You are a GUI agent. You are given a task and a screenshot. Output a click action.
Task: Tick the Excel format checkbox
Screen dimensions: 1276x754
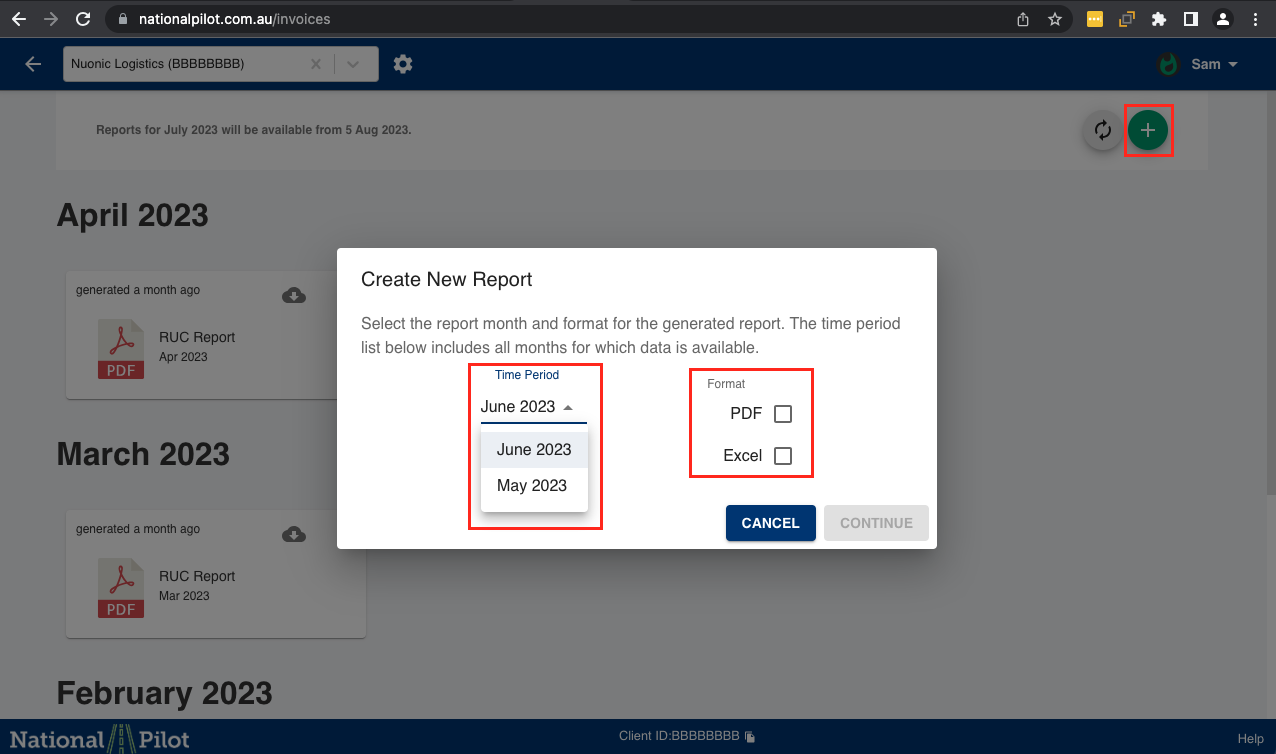click(783, 456)
